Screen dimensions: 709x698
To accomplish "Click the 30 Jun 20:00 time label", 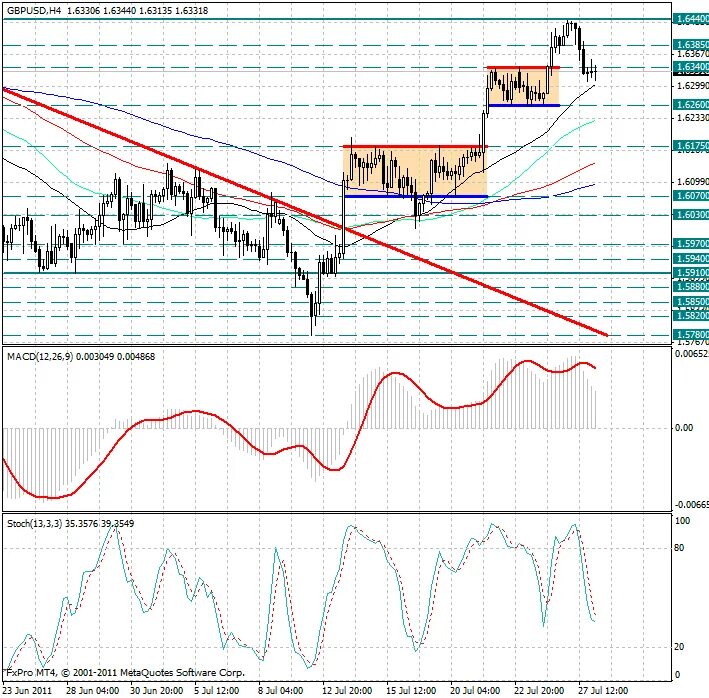I will coord(156,691).
